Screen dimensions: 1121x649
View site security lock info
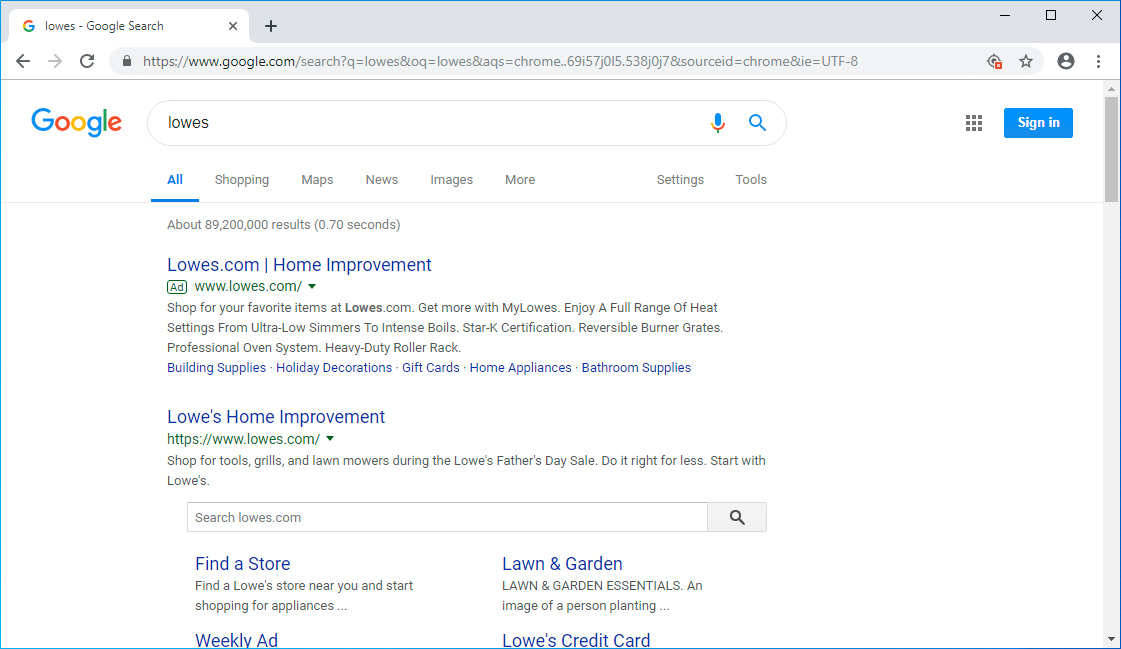(127, 61)
